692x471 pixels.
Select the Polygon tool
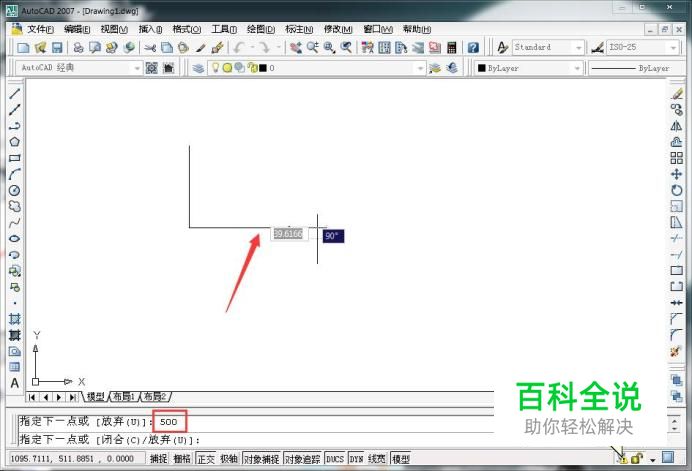click(x=15, y=142)
